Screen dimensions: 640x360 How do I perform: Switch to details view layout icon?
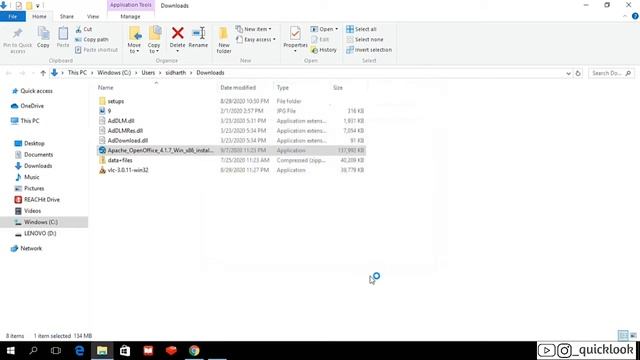(623, 336)
